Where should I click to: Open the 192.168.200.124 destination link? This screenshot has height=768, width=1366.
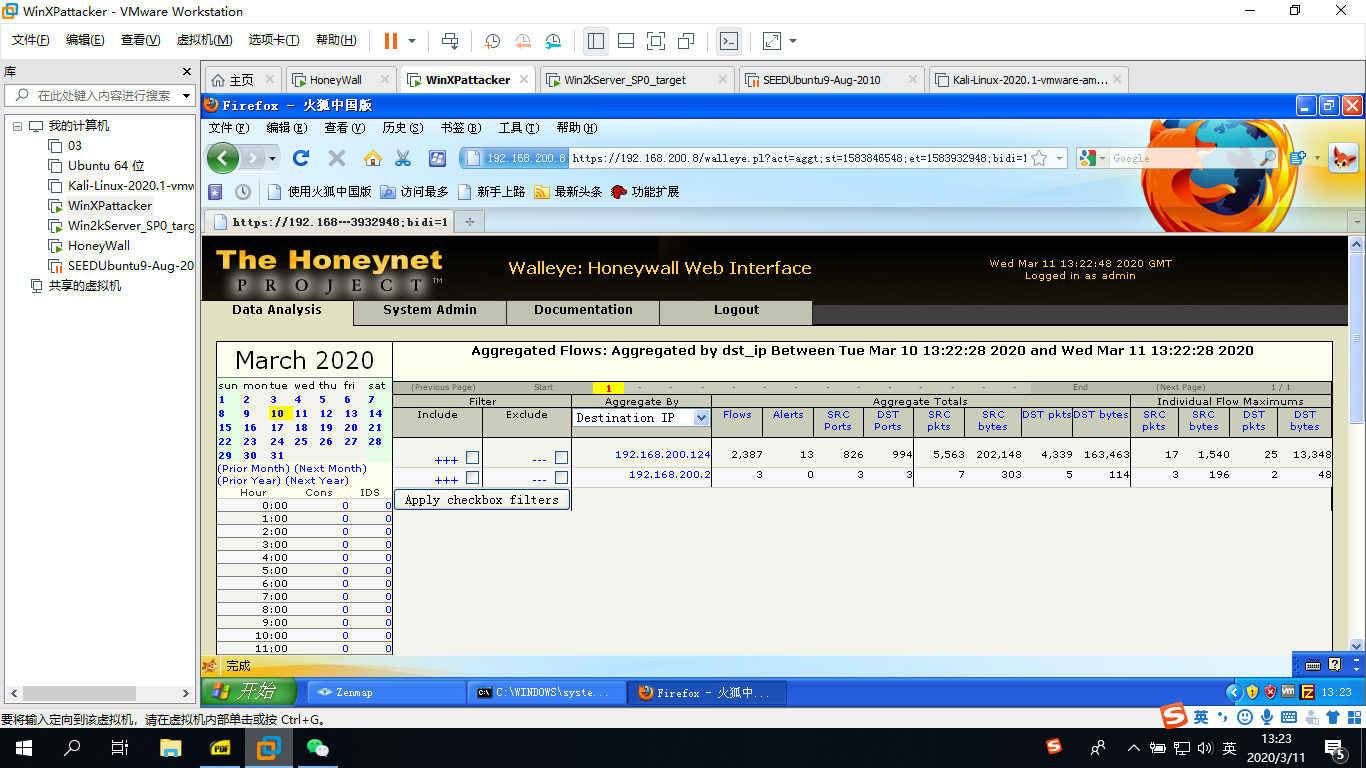662,455
